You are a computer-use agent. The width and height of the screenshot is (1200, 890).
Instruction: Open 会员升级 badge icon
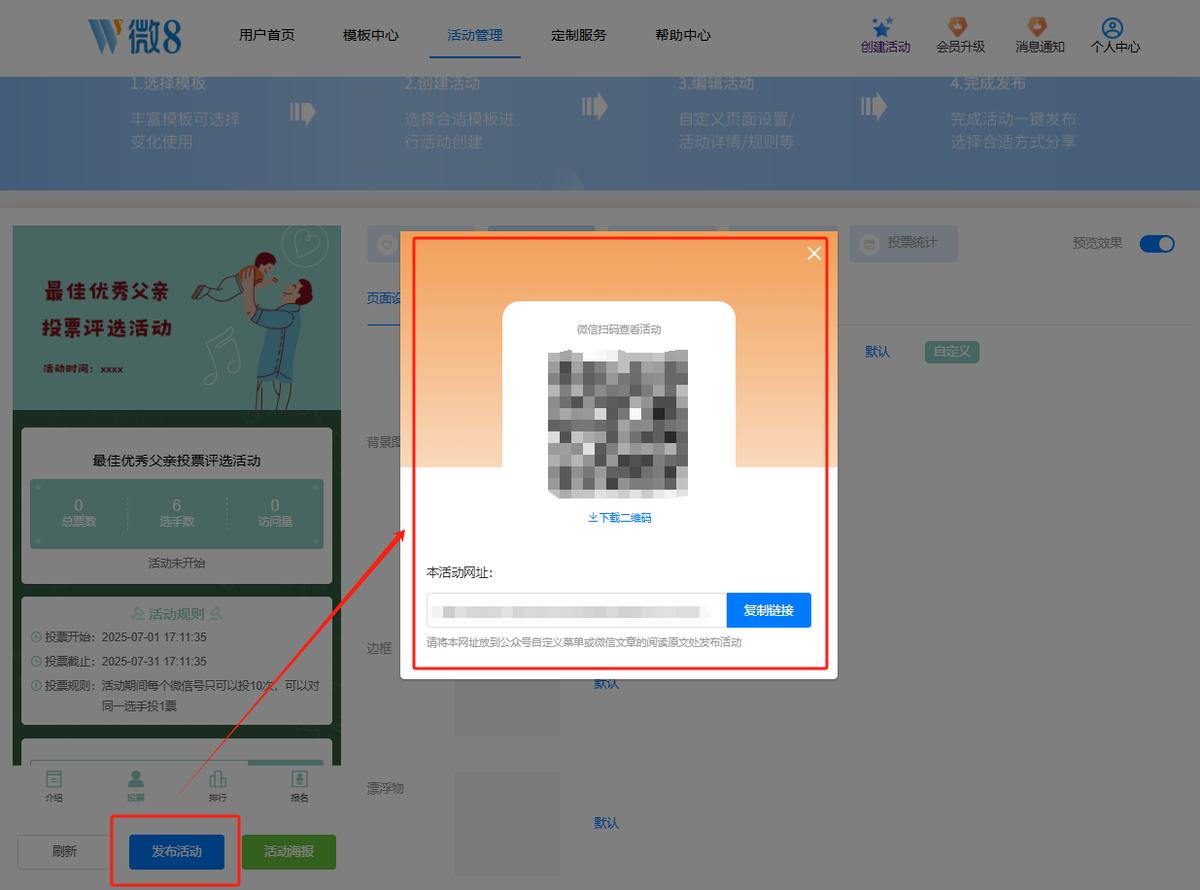coord(959,27)
